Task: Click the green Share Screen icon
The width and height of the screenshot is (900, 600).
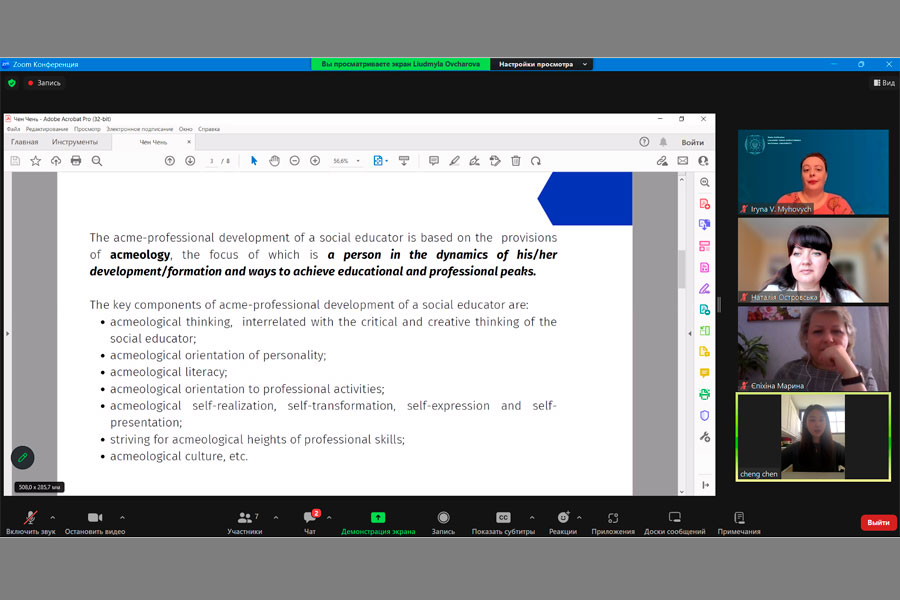Action: pyautogui.click(x=378, y=518)
